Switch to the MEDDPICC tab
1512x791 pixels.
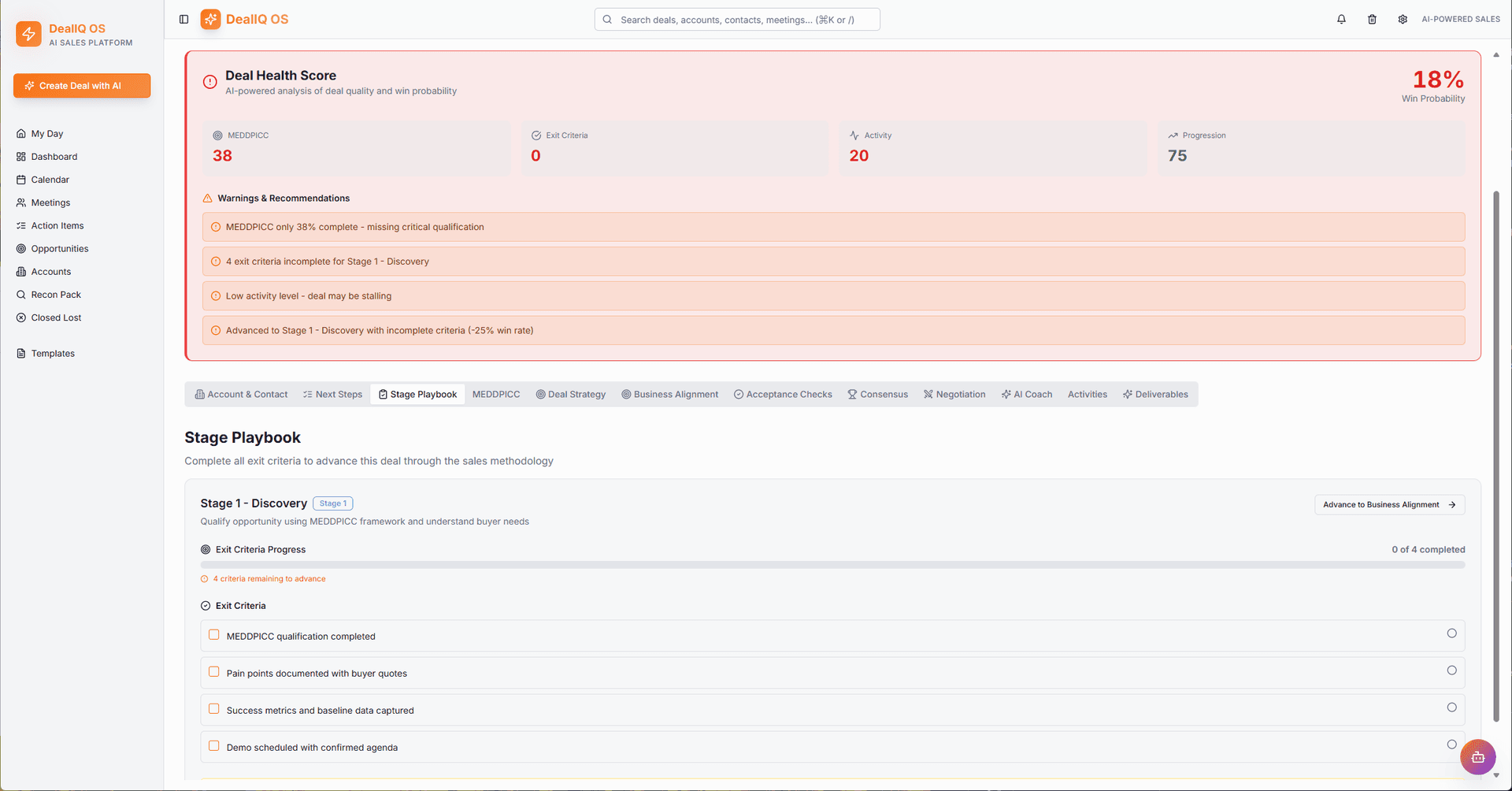(496, 395)
